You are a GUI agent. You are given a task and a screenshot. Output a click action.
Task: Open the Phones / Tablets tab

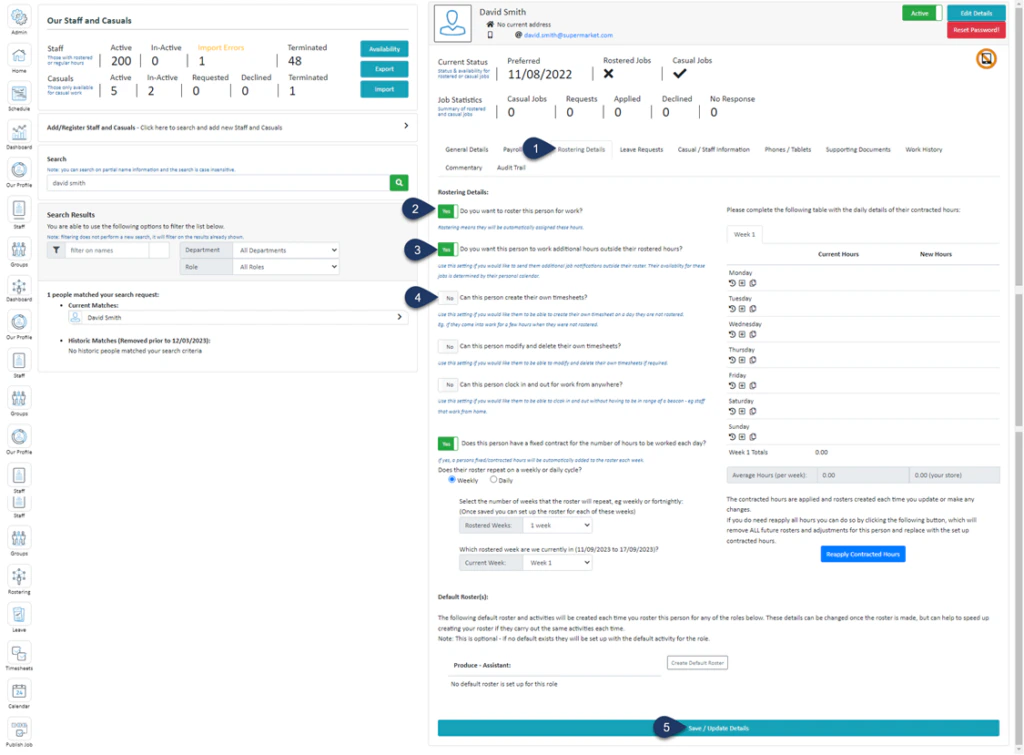788,150
